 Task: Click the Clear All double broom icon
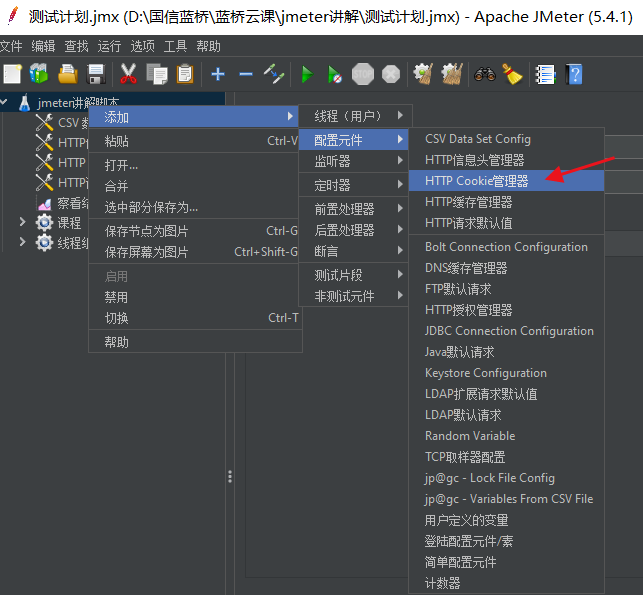click(452, 74)
